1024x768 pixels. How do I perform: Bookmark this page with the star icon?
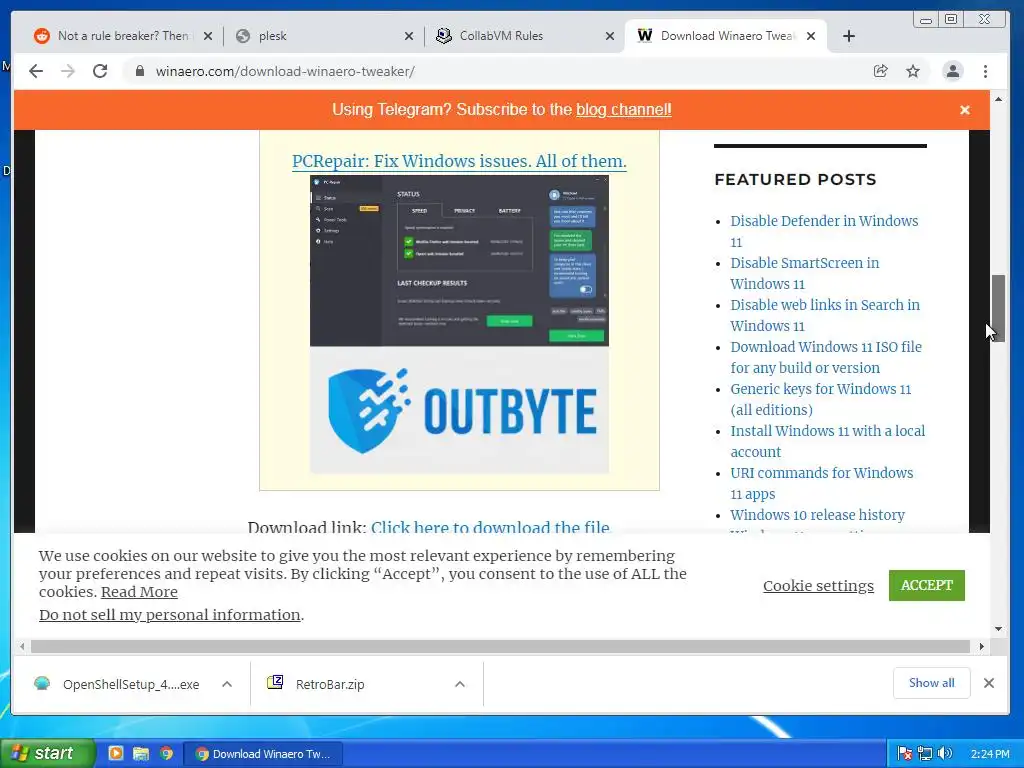[913, 71]
